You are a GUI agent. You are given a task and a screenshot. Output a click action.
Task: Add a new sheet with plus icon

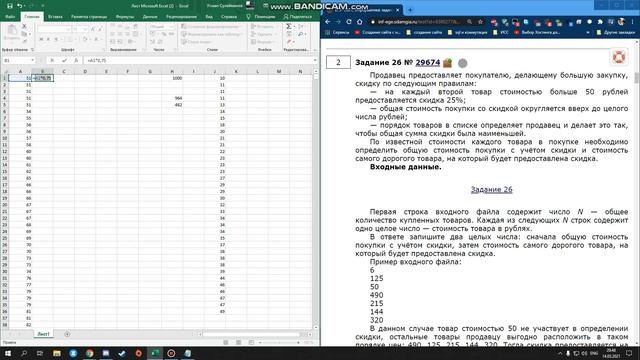(67, 334)
